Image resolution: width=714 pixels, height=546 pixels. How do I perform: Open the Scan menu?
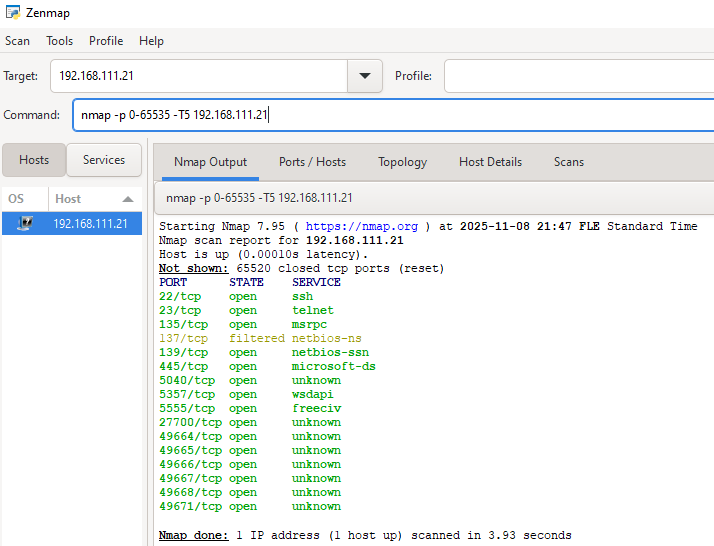[x=18, y=41]
